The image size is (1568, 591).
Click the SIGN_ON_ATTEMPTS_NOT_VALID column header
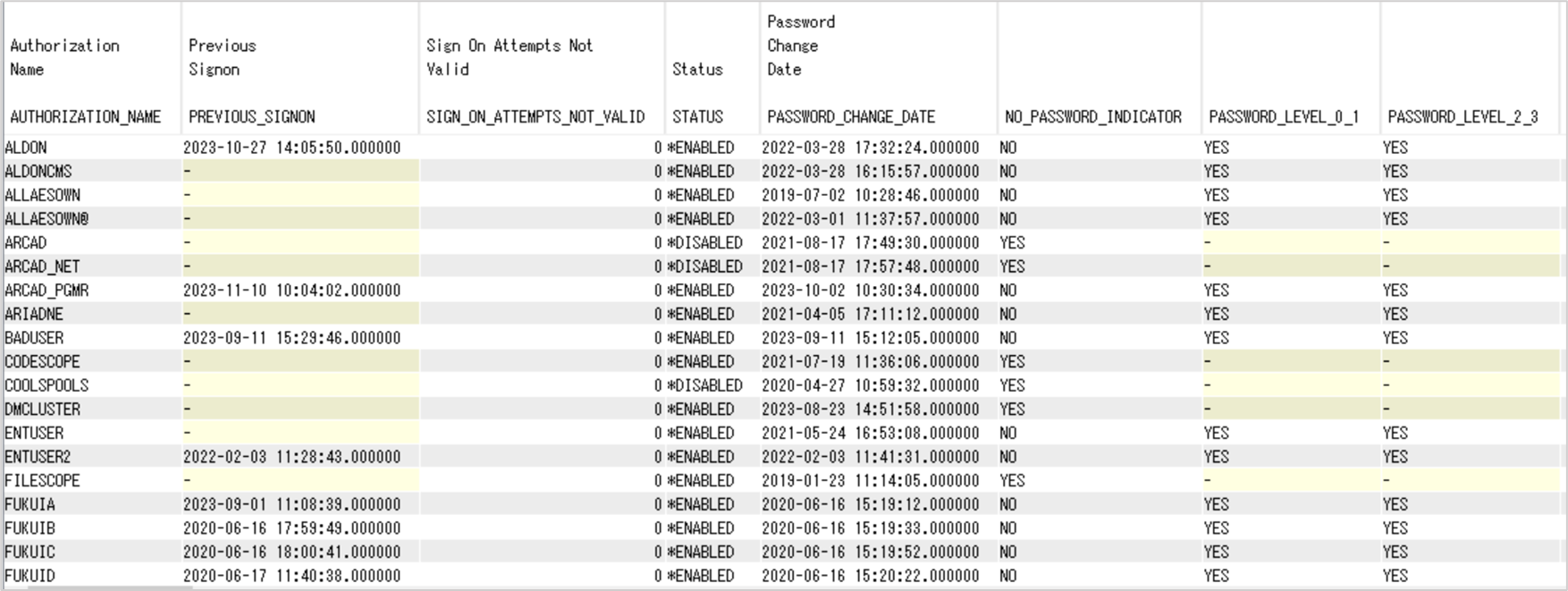(x=536, y=116)
